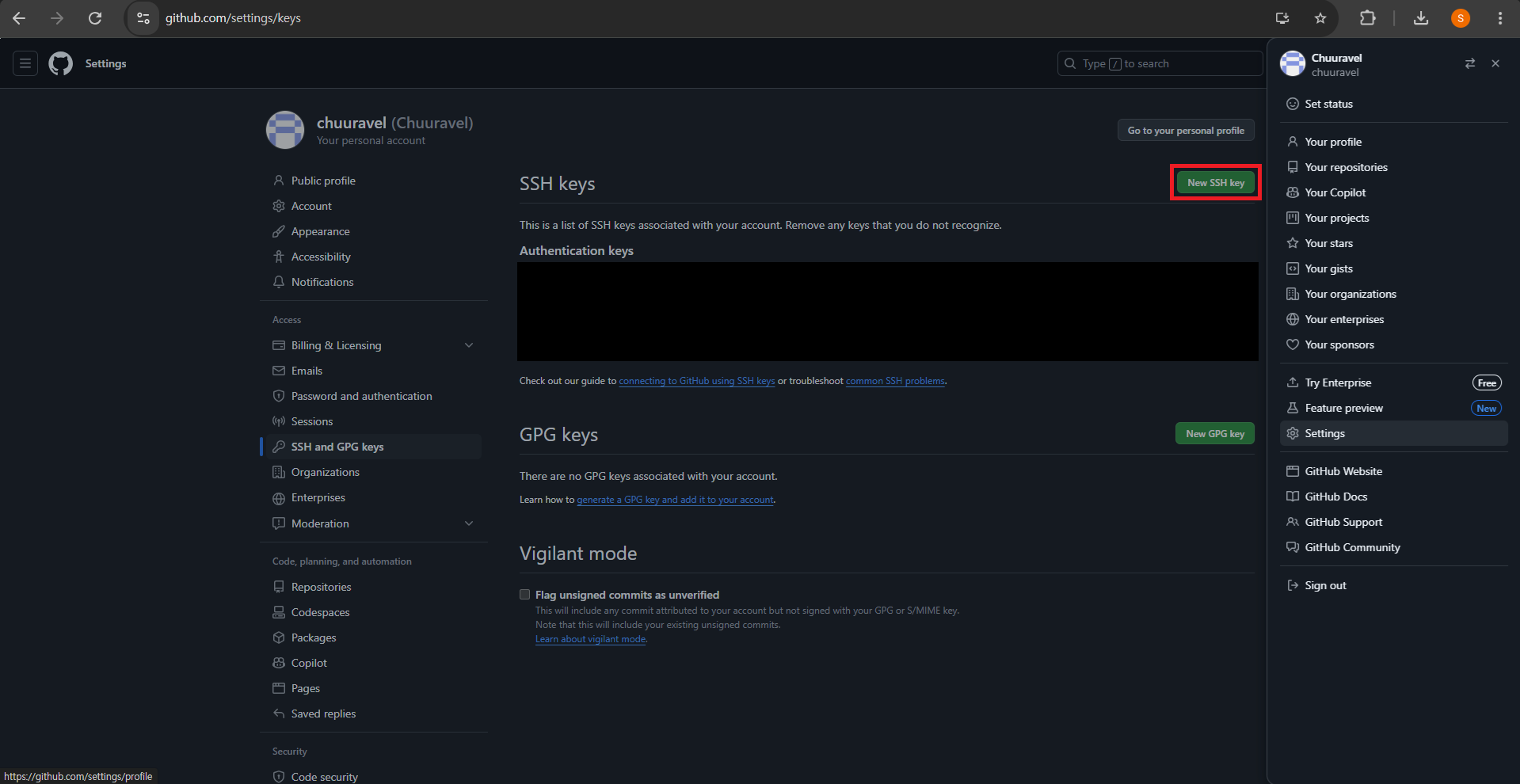The height and width of the screenshot is (784, 1520).
Task: Click the Sign out arrow icon
Action: (x=1293, y=585)
